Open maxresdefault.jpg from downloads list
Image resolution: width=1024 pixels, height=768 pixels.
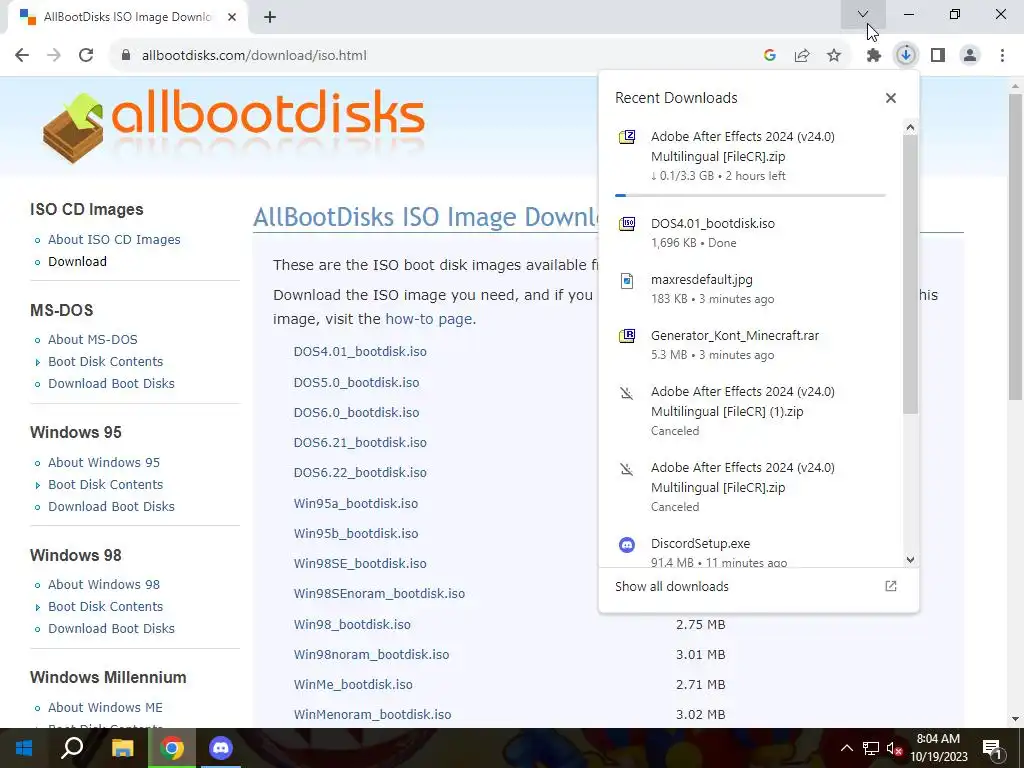point(750,289)
